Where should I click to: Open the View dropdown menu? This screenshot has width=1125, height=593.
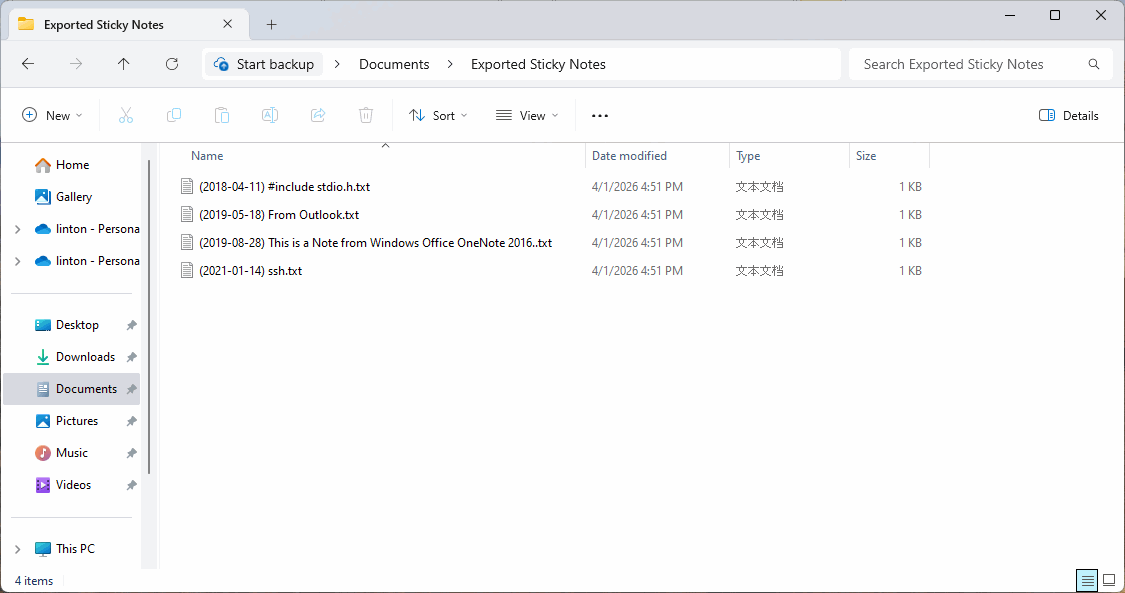click(x=527, y=116)
